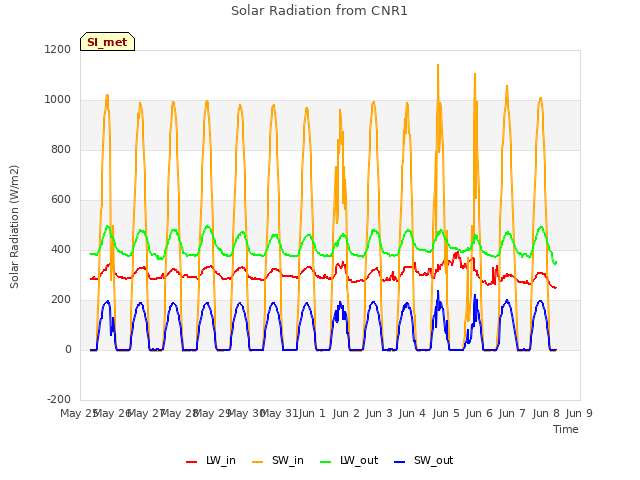
Task: Click the red LW_in legend color marker
Action: click(x=191, y=462)
